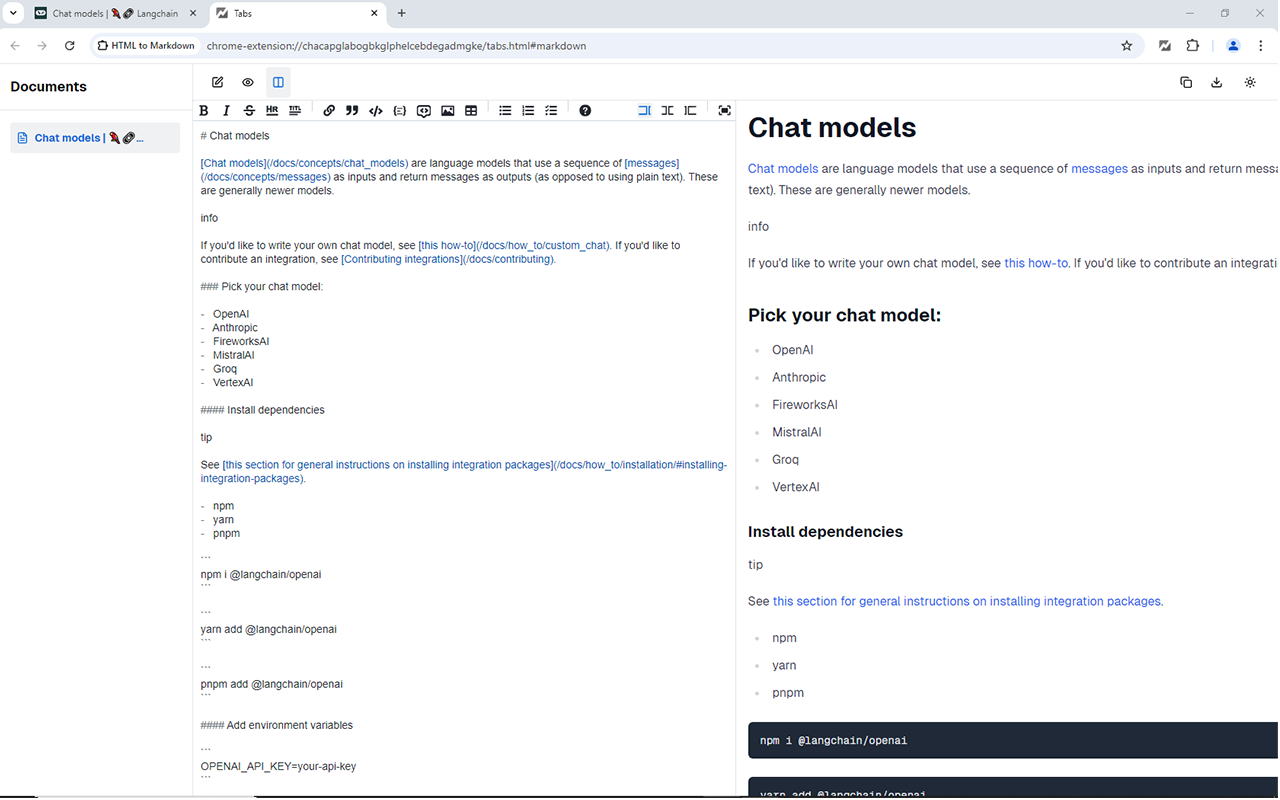Open the 'this how-to' link in the preview

(x=1036, y=264)
